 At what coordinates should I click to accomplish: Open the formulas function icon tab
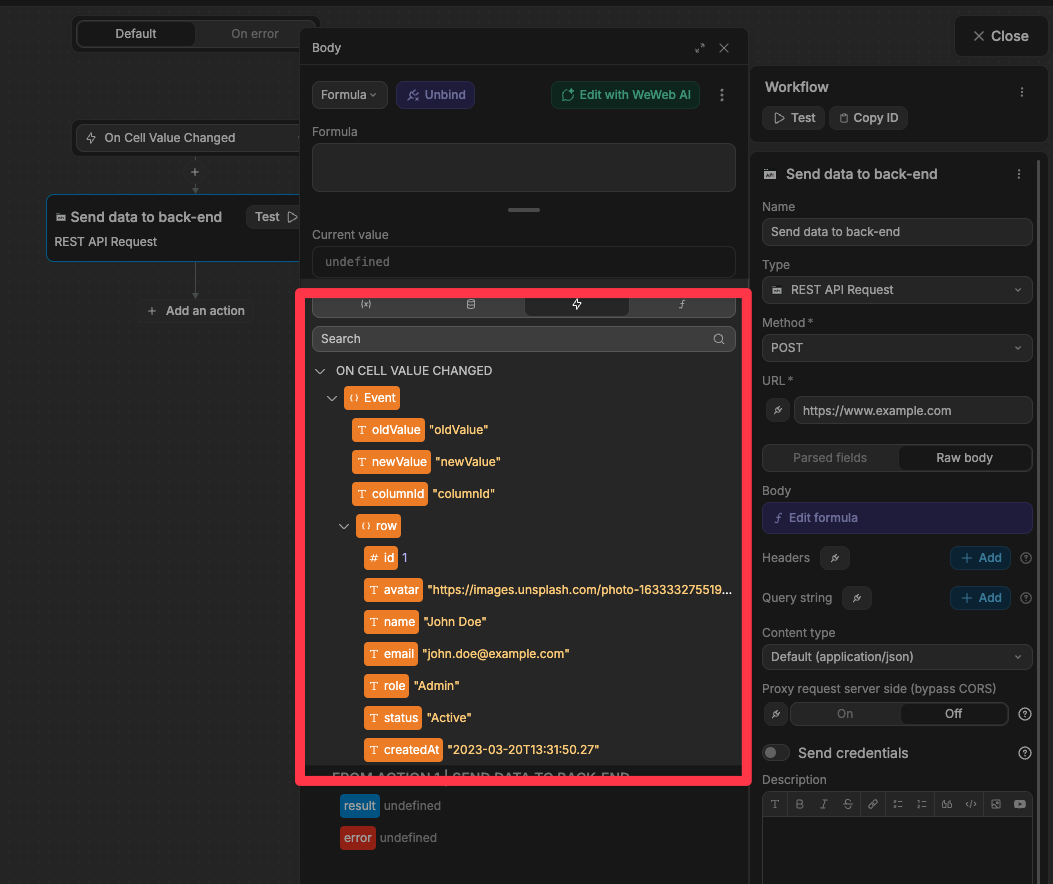682,304
